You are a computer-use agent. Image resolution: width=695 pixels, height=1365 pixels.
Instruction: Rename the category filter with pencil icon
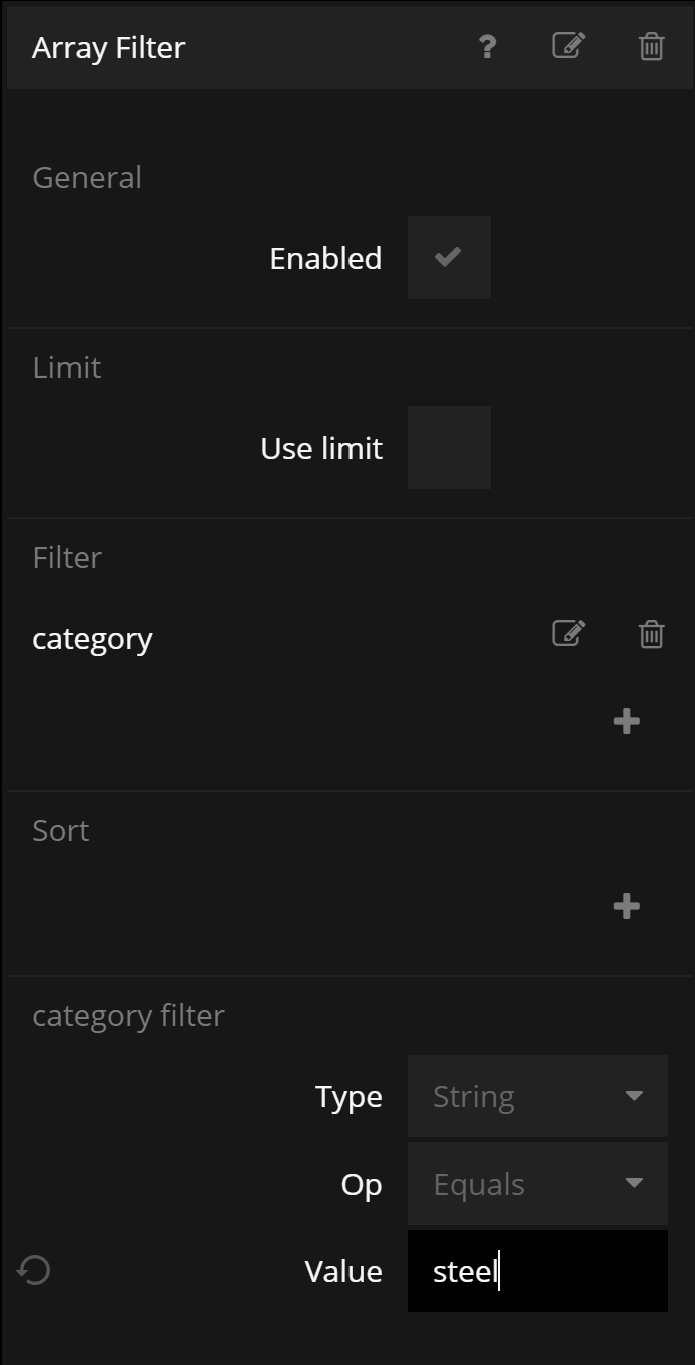click(x=568, y=634)
